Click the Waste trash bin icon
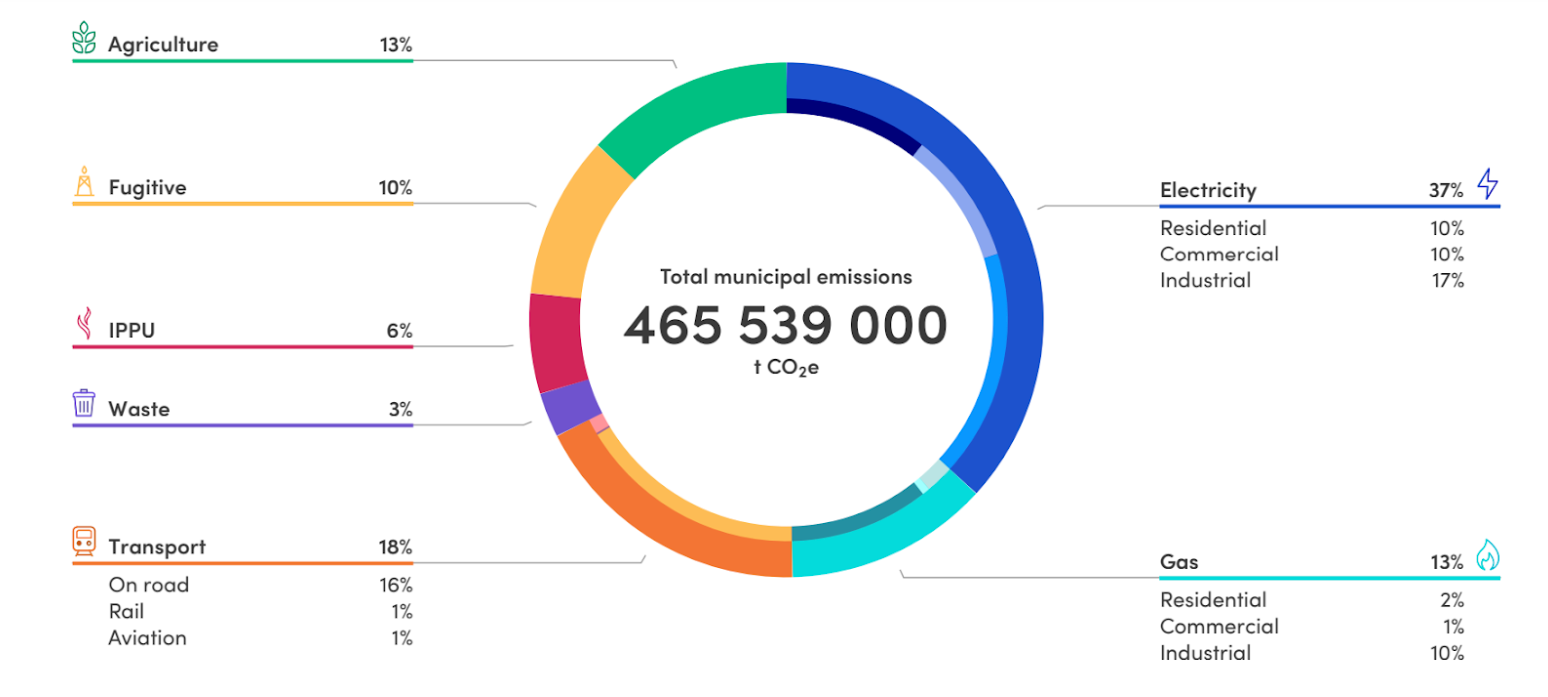Image resolution: width=1548 pixels, height=697 pixels. click(x=85, y=404)
